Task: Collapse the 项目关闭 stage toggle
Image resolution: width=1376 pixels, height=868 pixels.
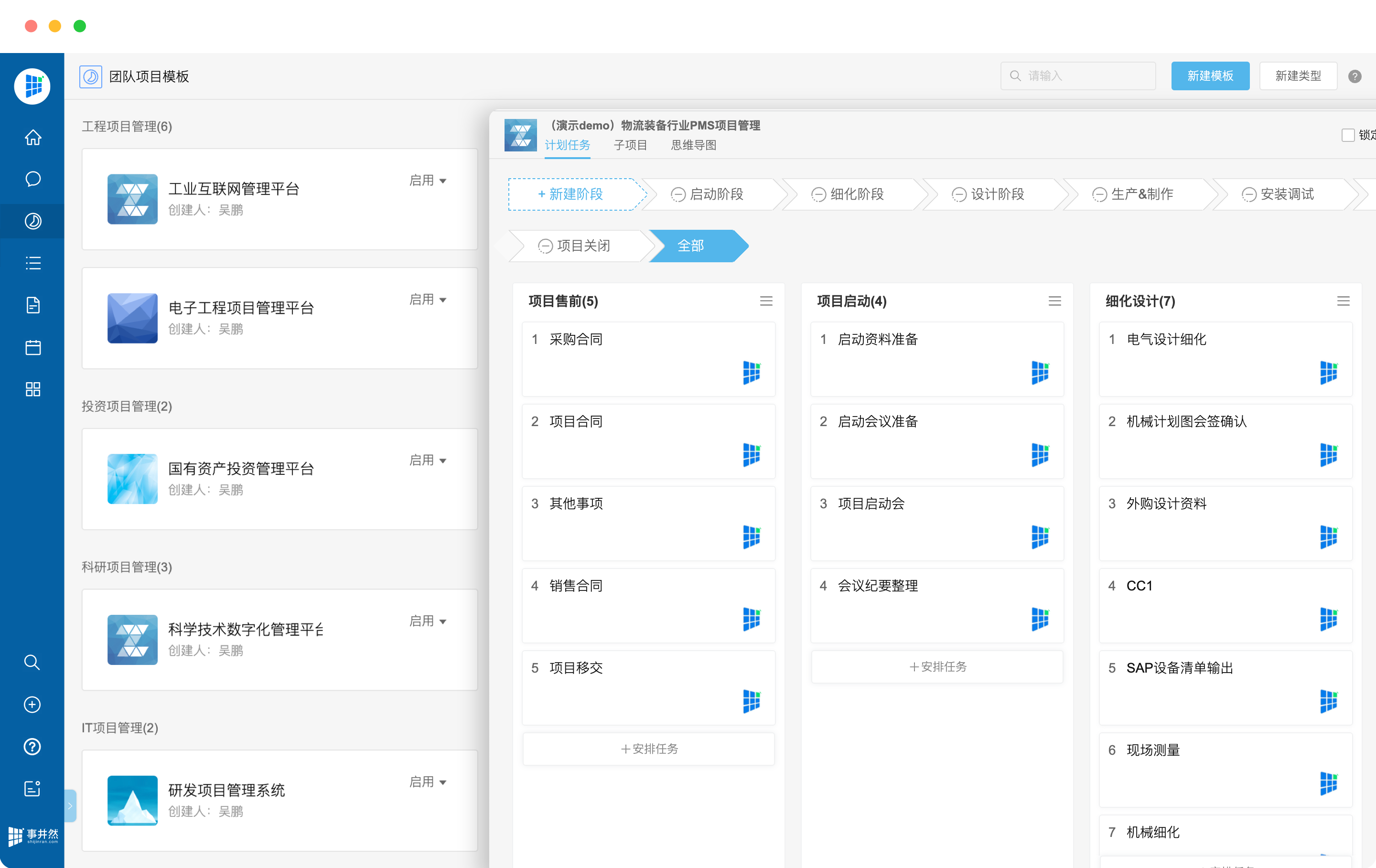Action: (545, 246)
